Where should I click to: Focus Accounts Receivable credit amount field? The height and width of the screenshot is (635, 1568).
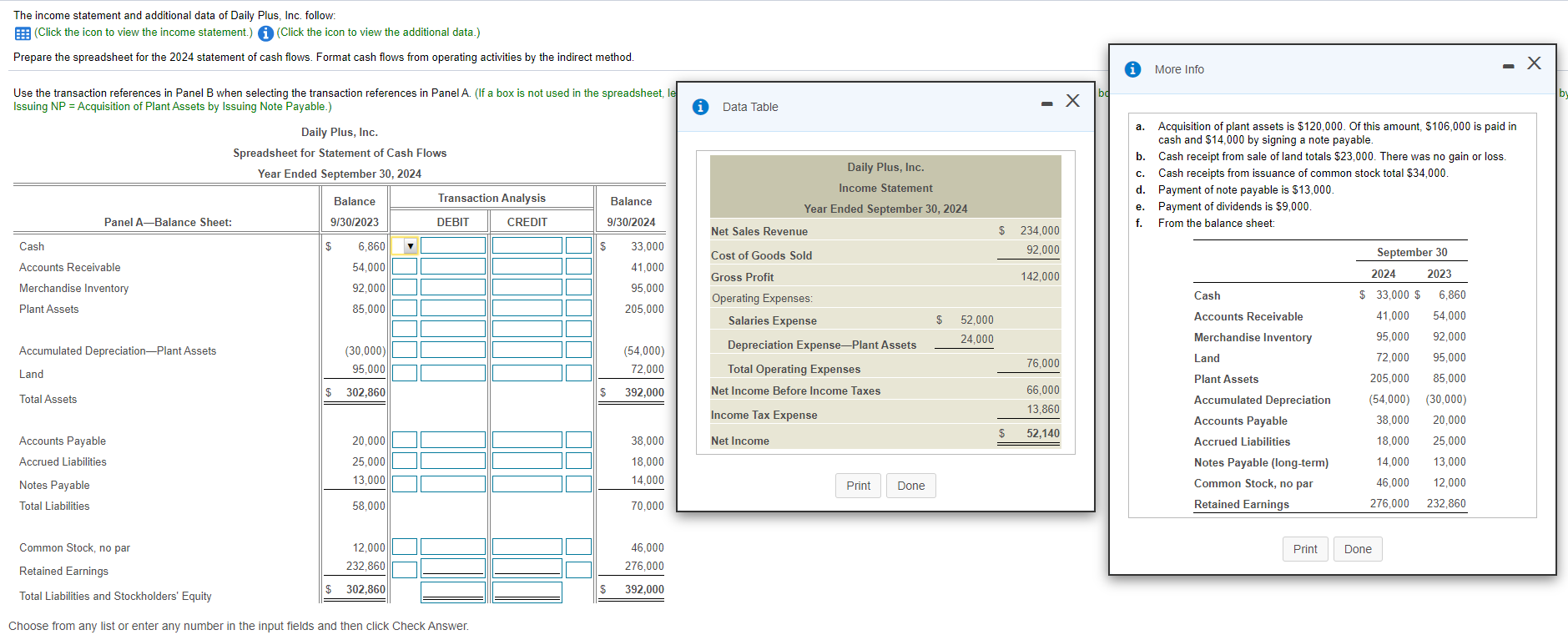click(527, 266)
